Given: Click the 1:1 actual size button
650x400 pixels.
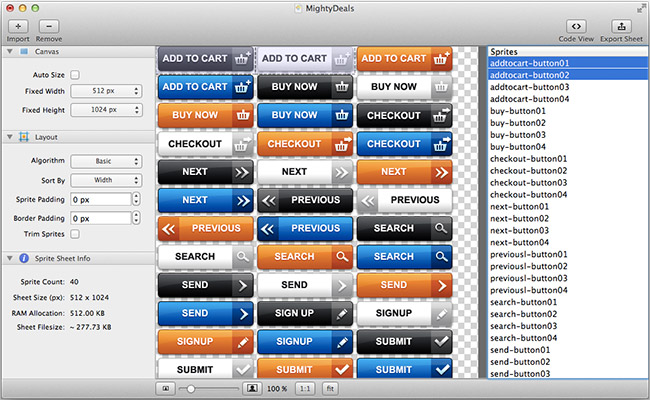Looking at the screenshot, I should (303, 387).
